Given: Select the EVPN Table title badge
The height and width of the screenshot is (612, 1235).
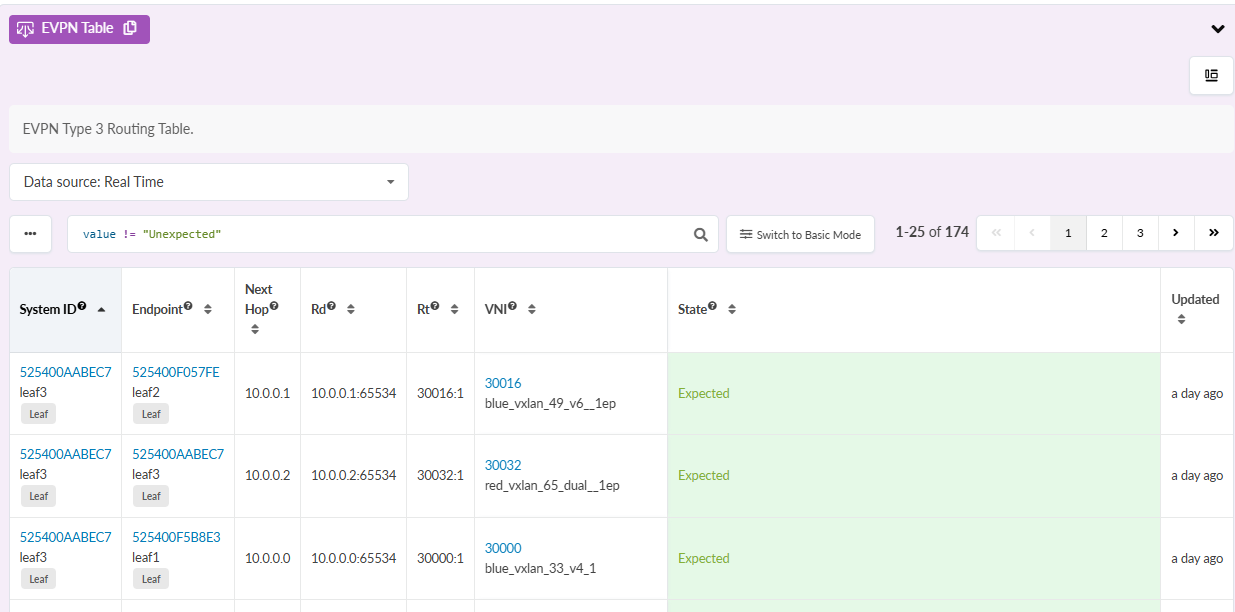Looking at the screenshot, I should (x=79, y=29).
